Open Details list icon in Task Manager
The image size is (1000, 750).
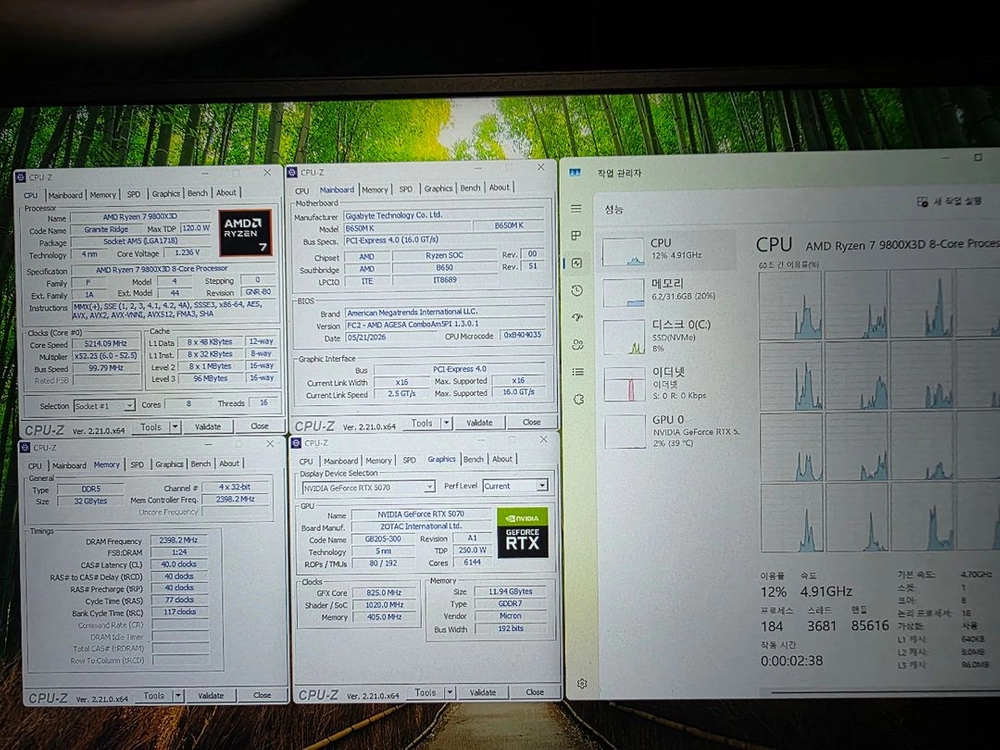[578, 372]
